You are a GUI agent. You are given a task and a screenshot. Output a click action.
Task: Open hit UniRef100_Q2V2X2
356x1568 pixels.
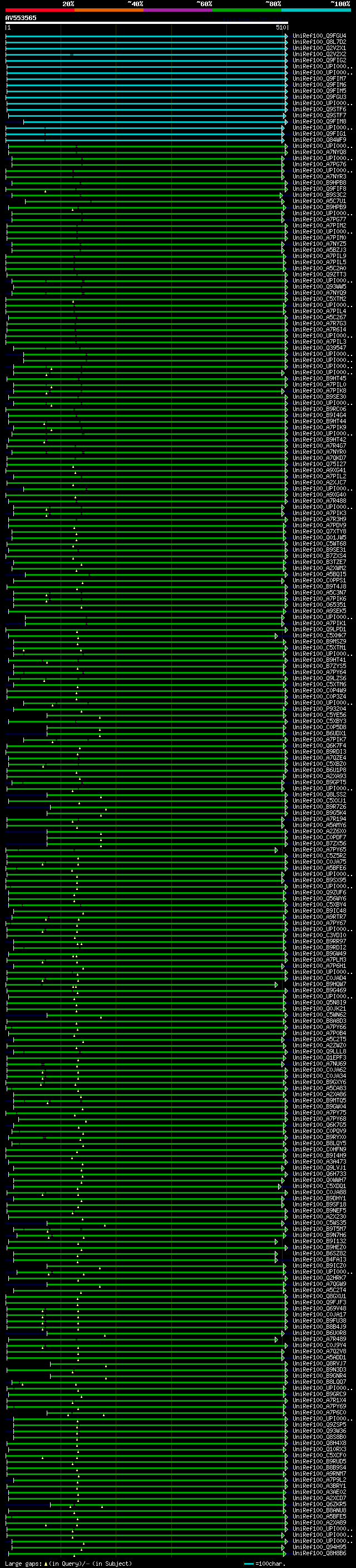pyautogui.click(x=319, y=54)
